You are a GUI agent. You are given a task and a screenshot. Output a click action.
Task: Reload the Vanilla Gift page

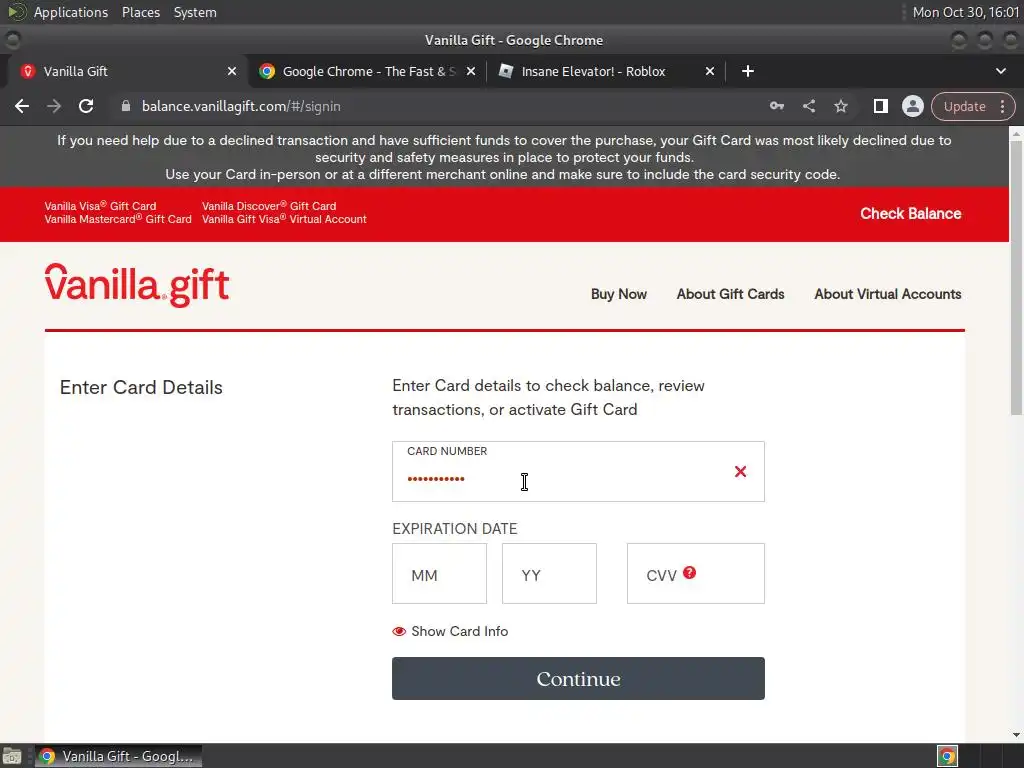(x=86, y=106)
